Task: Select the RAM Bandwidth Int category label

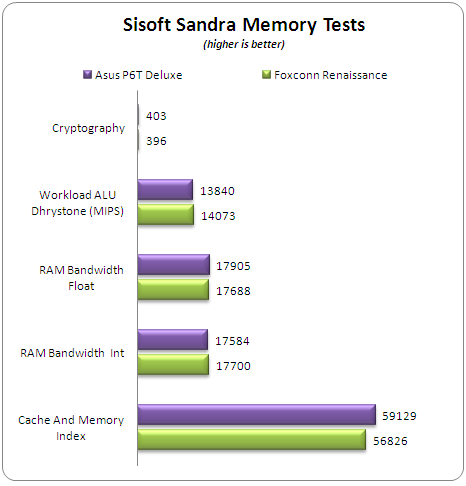Action: point(72,353)
